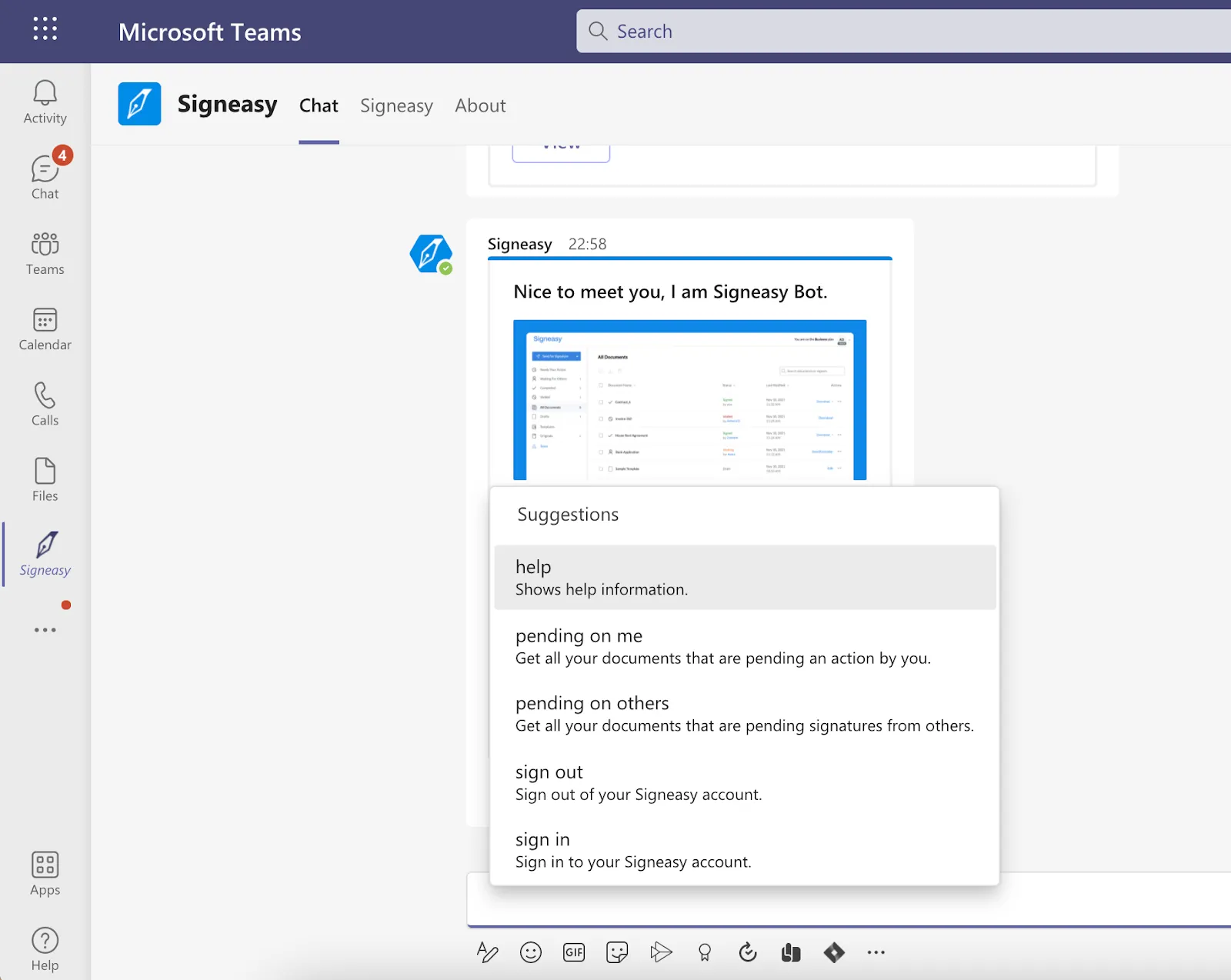Open the Activity feed
This screenshot has width=1231, height=980.
[45, 102]
